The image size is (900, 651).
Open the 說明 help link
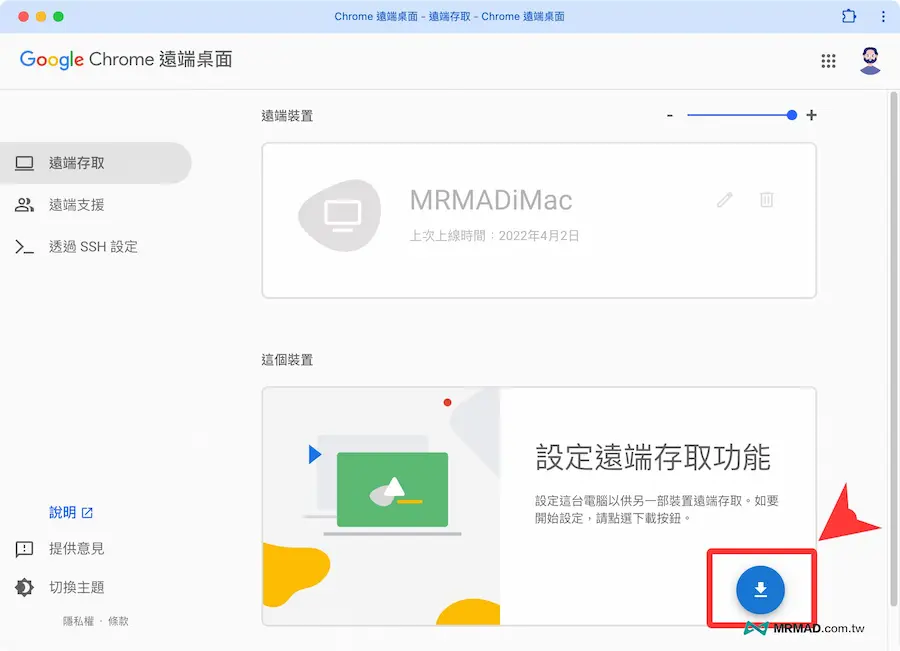71,512
